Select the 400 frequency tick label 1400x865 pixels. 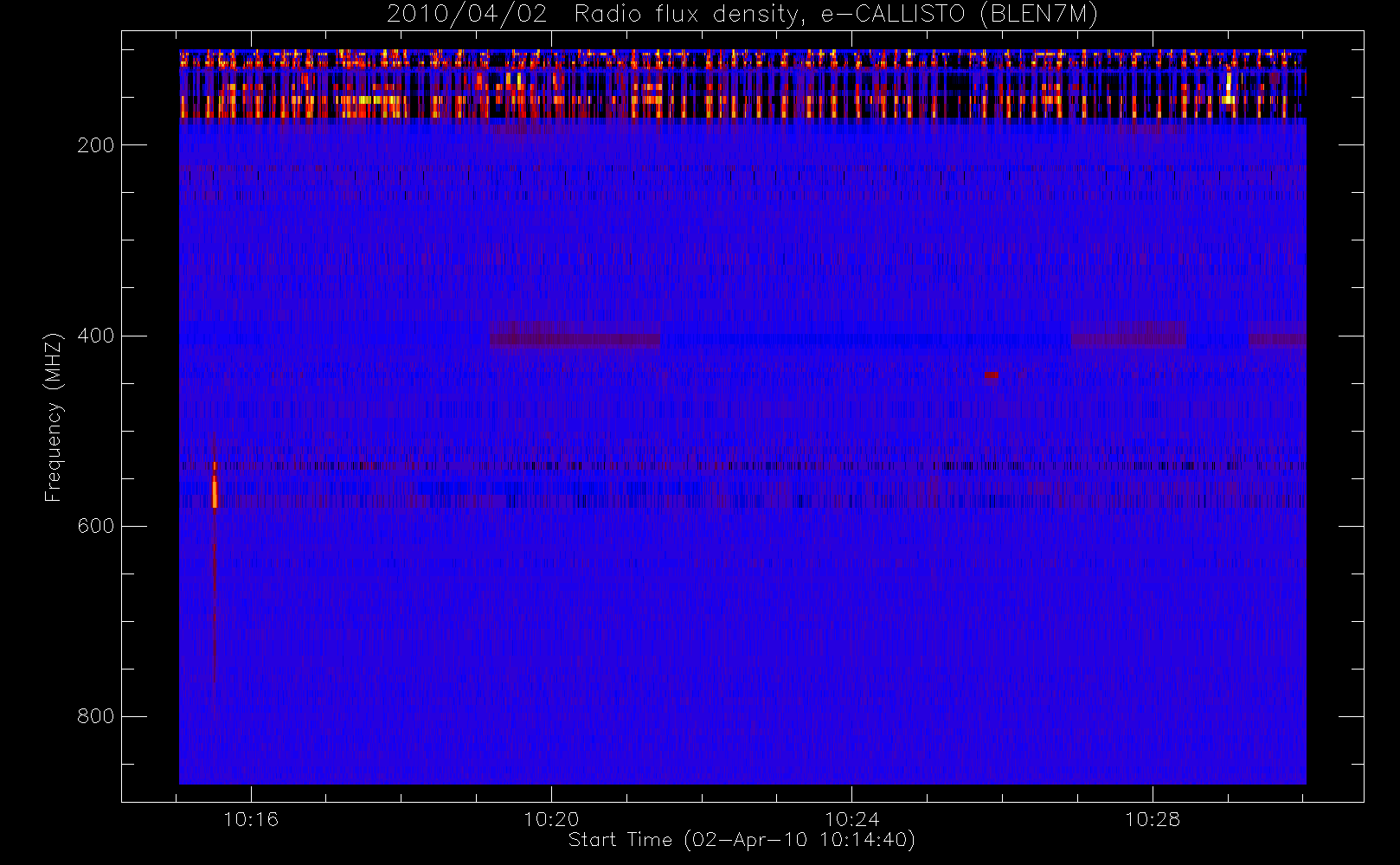tap(96, 336)
